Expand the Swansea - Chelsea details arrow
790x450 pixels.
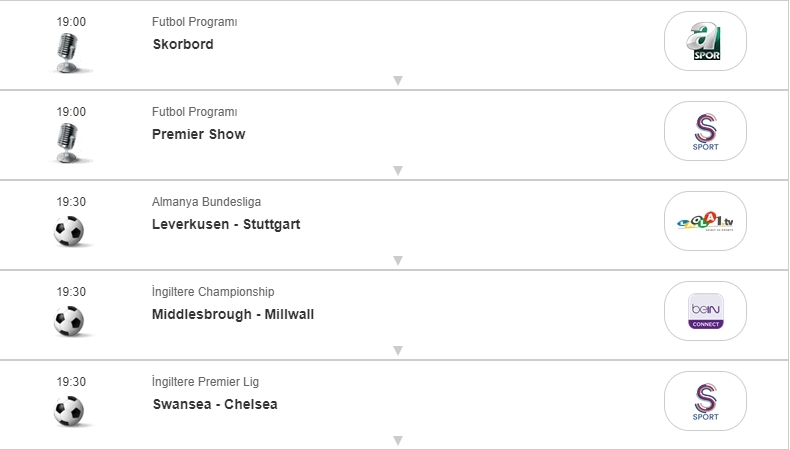click(397, 440)
